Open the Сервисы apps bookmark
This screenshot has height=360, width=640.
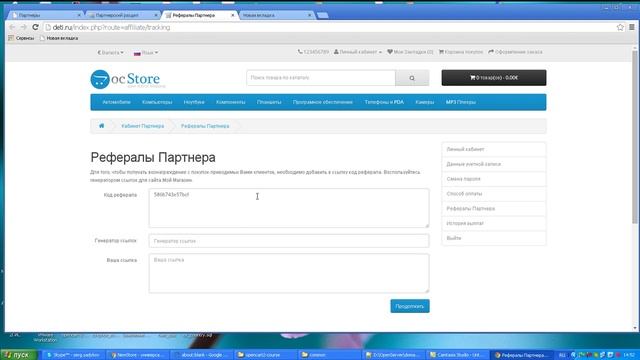click(x=22, y=38)
